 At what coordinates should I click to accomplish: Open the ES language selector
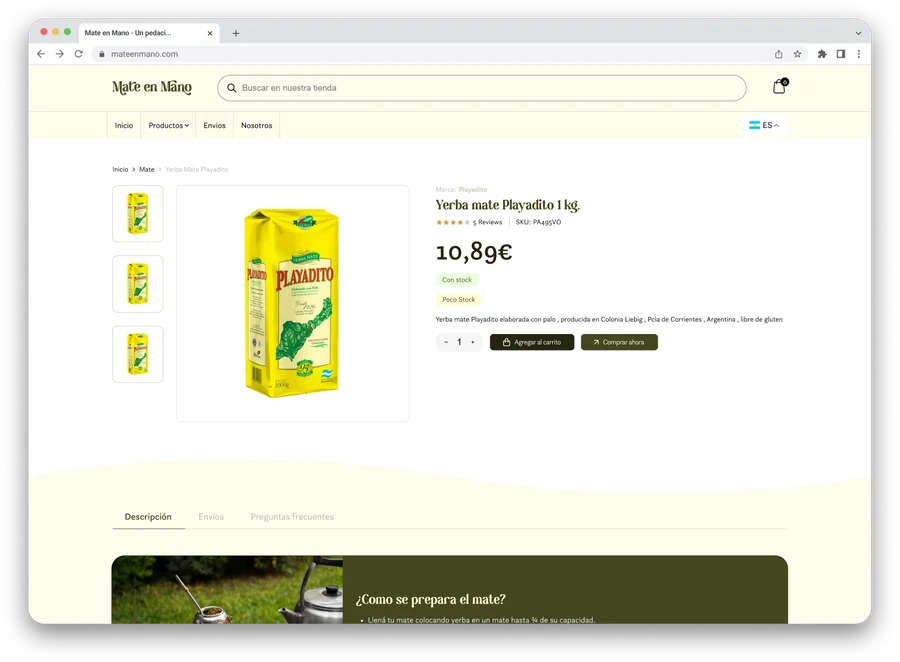click(764, 125)
